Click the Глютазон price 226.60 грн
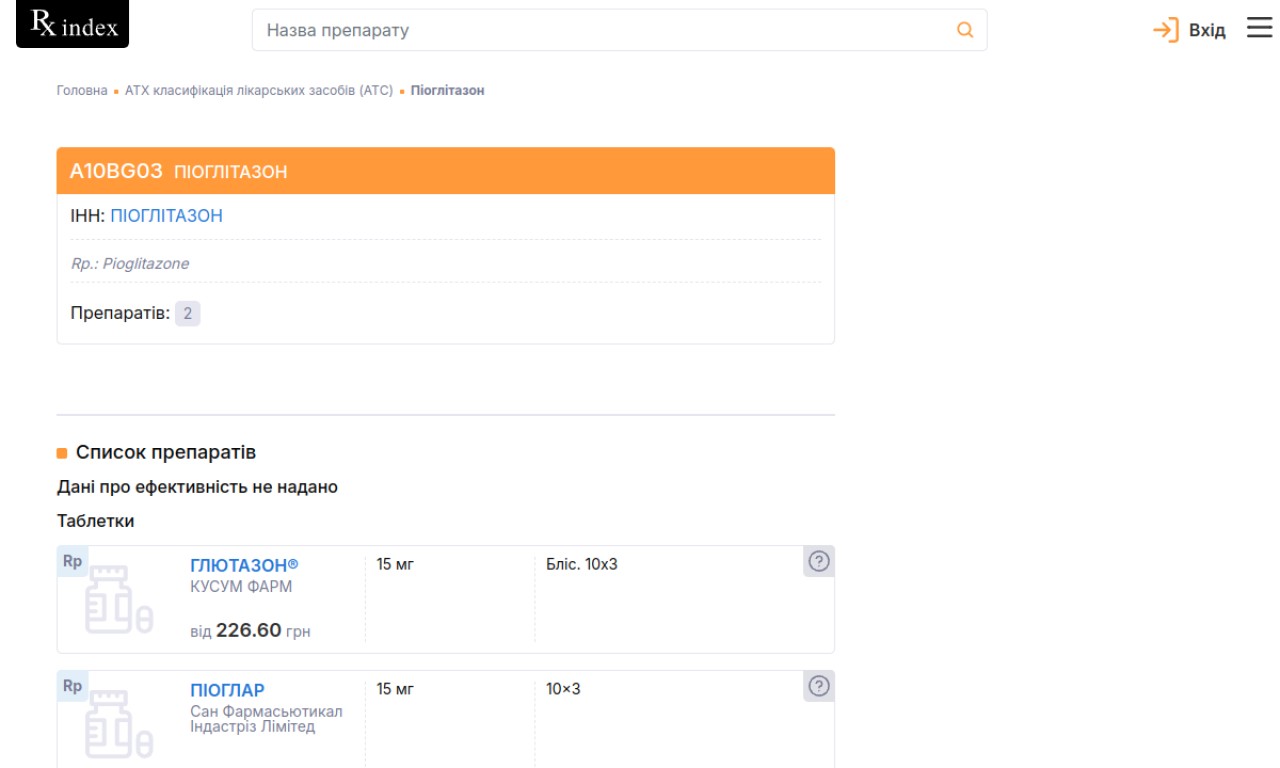The width and height of the screenshot is (1280, 768). (x=249, y=630)
